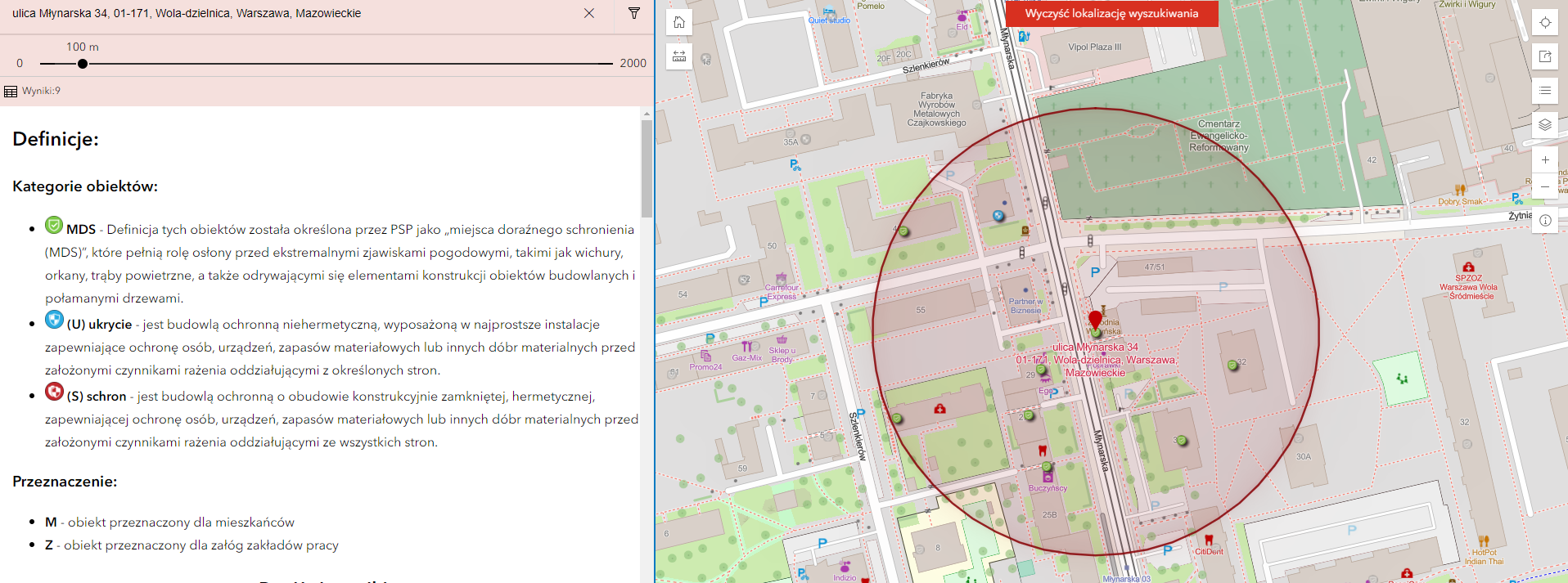Click the home default map view icon
Image resolution: width=1568 pixels, height=583 pixels.
click(679, 22)
